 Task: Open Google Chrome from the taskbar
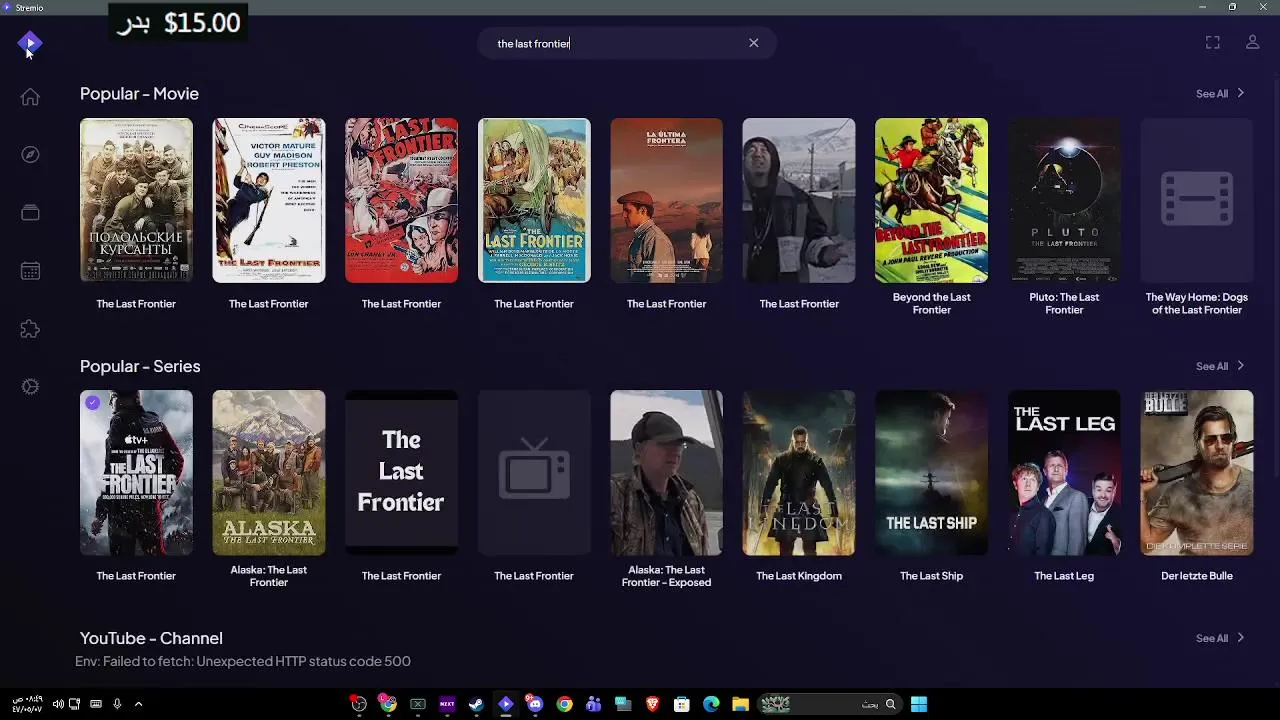[565, 704]
